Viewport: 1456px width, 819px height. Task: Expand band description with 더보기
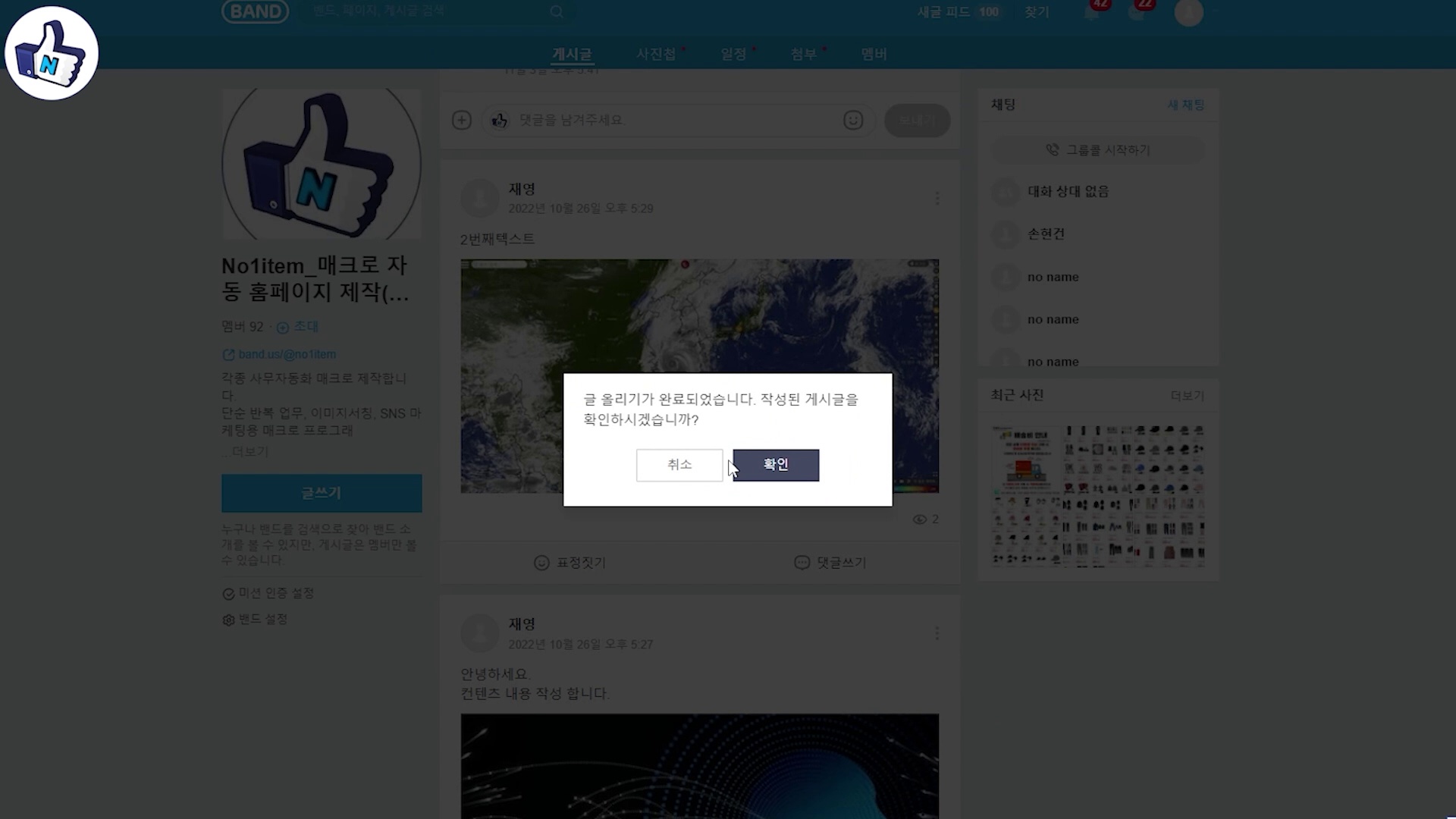pyautogui.click(x=249, y=451)
